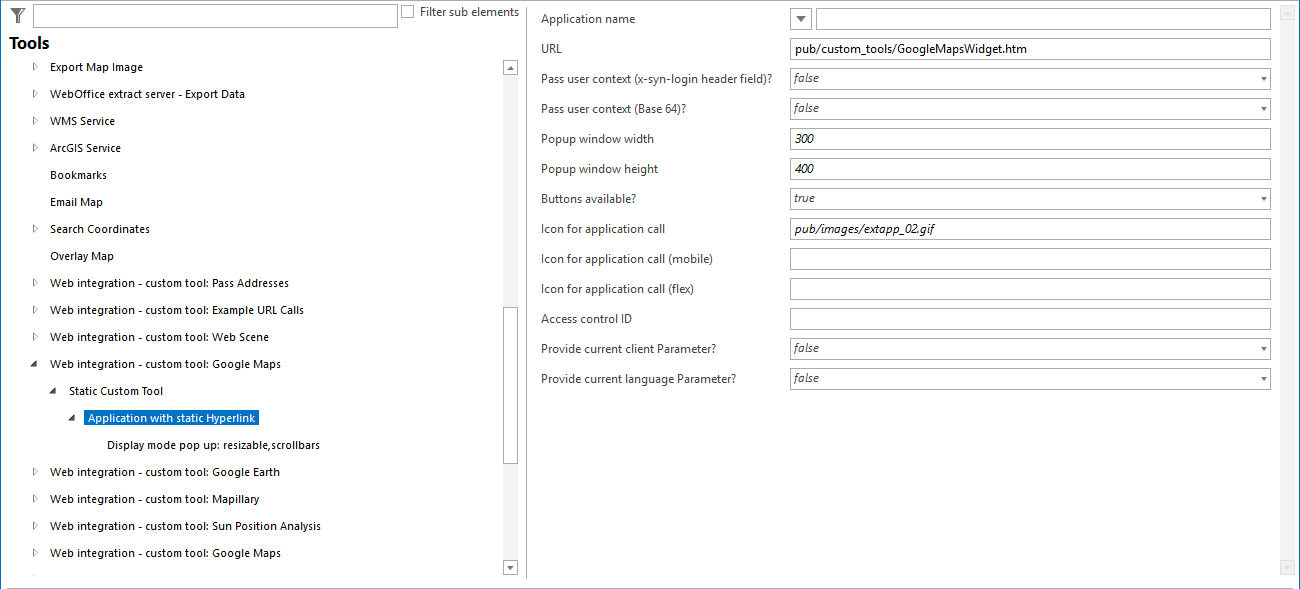The image size is (1300, 589).
Task: Select the Bookmarks tree item
Action: pos(79,174)
